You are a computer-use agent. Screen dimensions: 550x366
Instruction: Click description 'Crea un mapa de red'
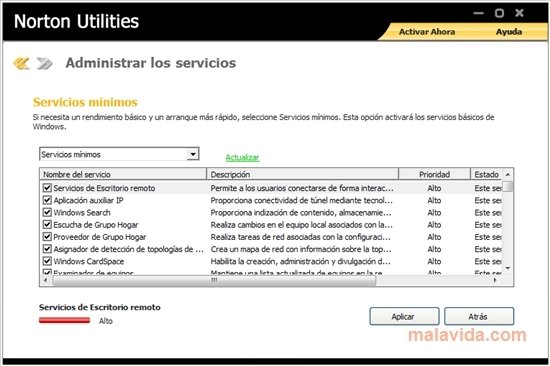tap(301, 249)
